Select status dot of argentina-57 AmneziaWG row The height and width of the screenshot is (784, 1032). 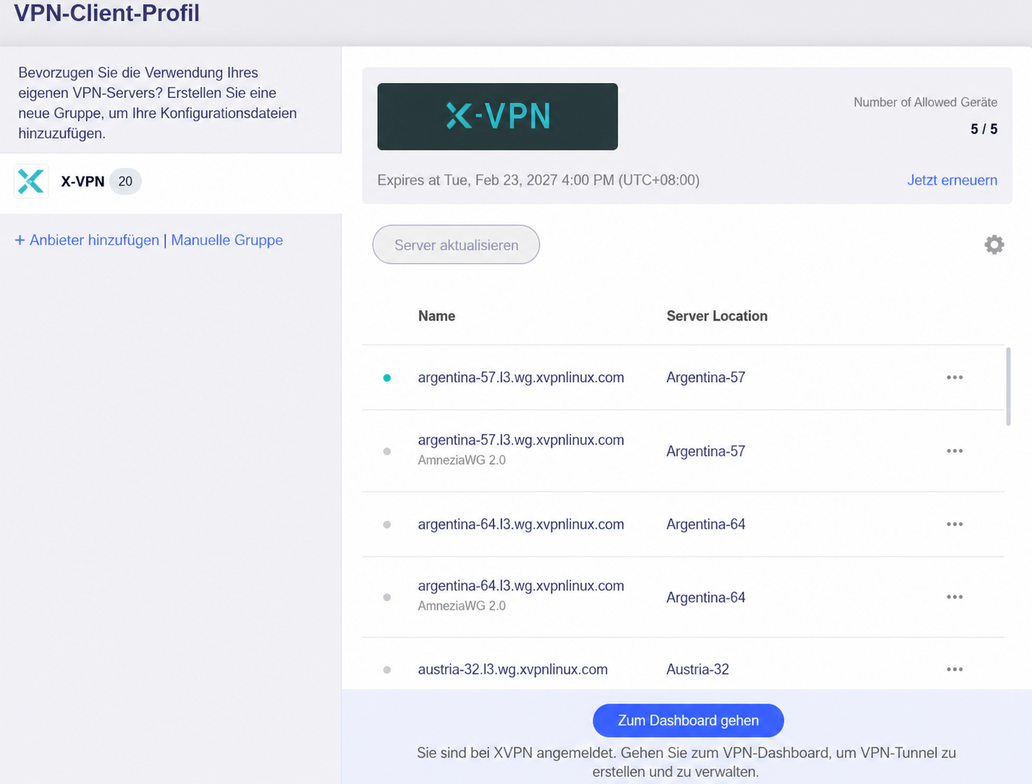(x=387, y=452)
